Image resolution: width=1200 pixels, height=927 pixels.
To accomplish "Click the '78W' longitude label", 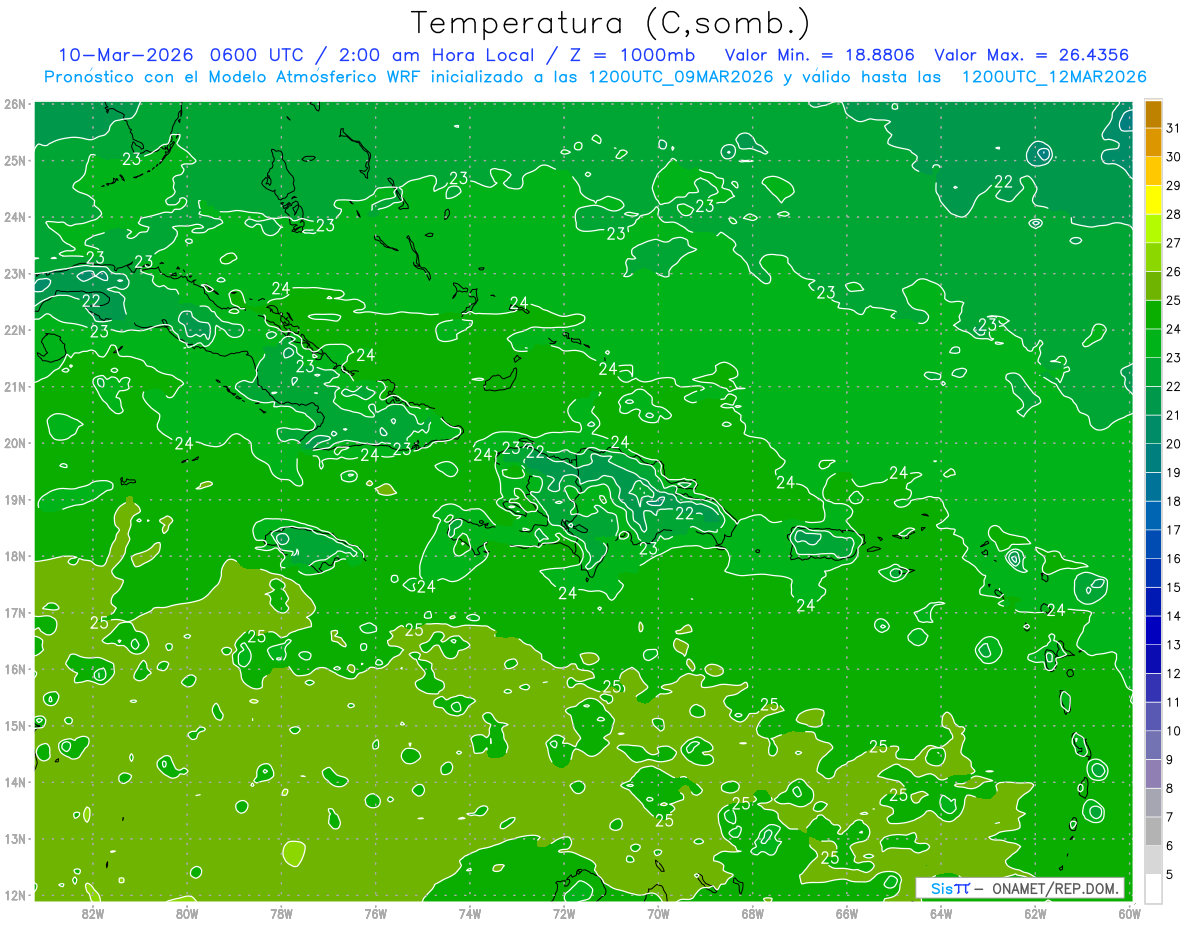I will (x=281, y=913).
